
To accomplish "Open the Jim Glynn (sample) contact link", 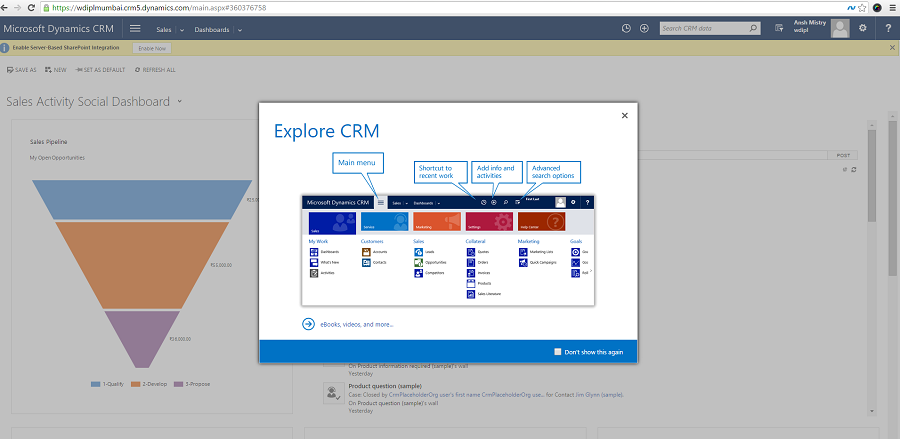I will coord(598,395).
